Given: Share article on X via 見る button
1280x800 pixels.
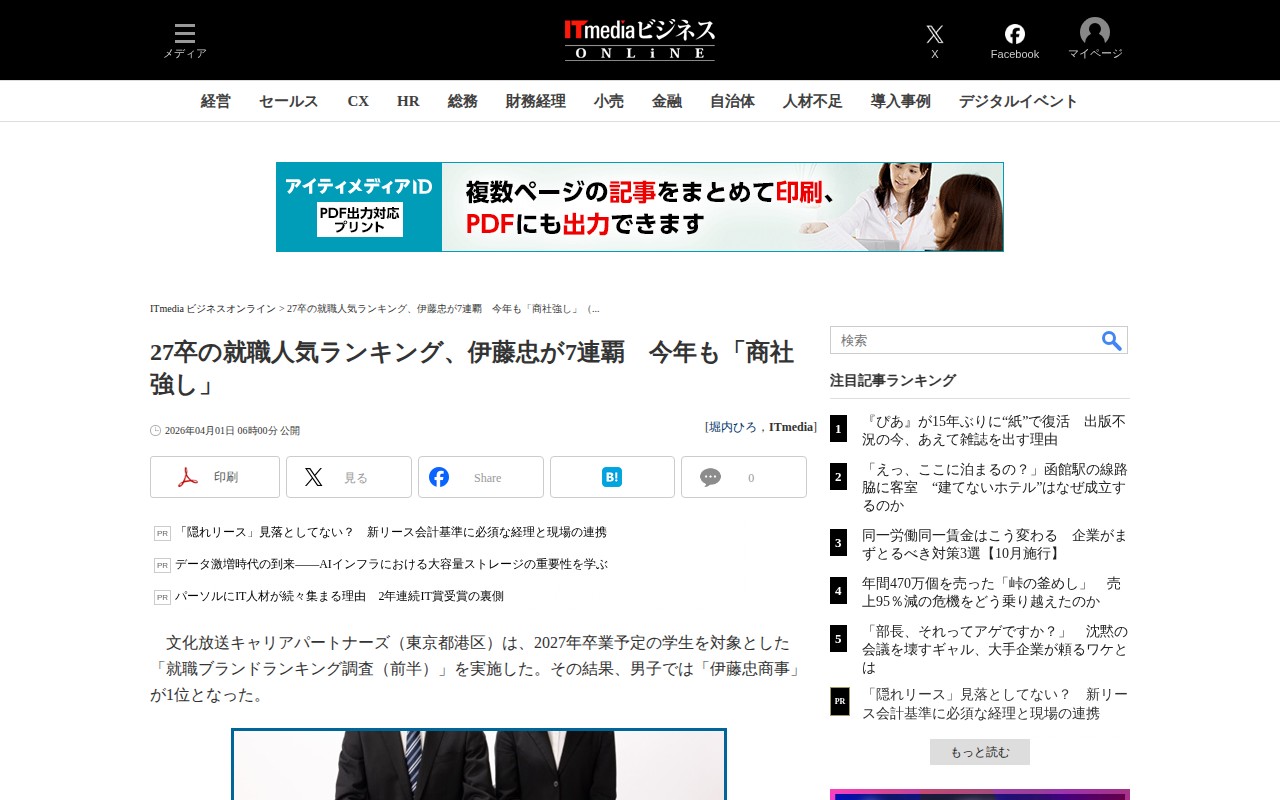Looking at the screenshot, I should click(x=349, y=477).
